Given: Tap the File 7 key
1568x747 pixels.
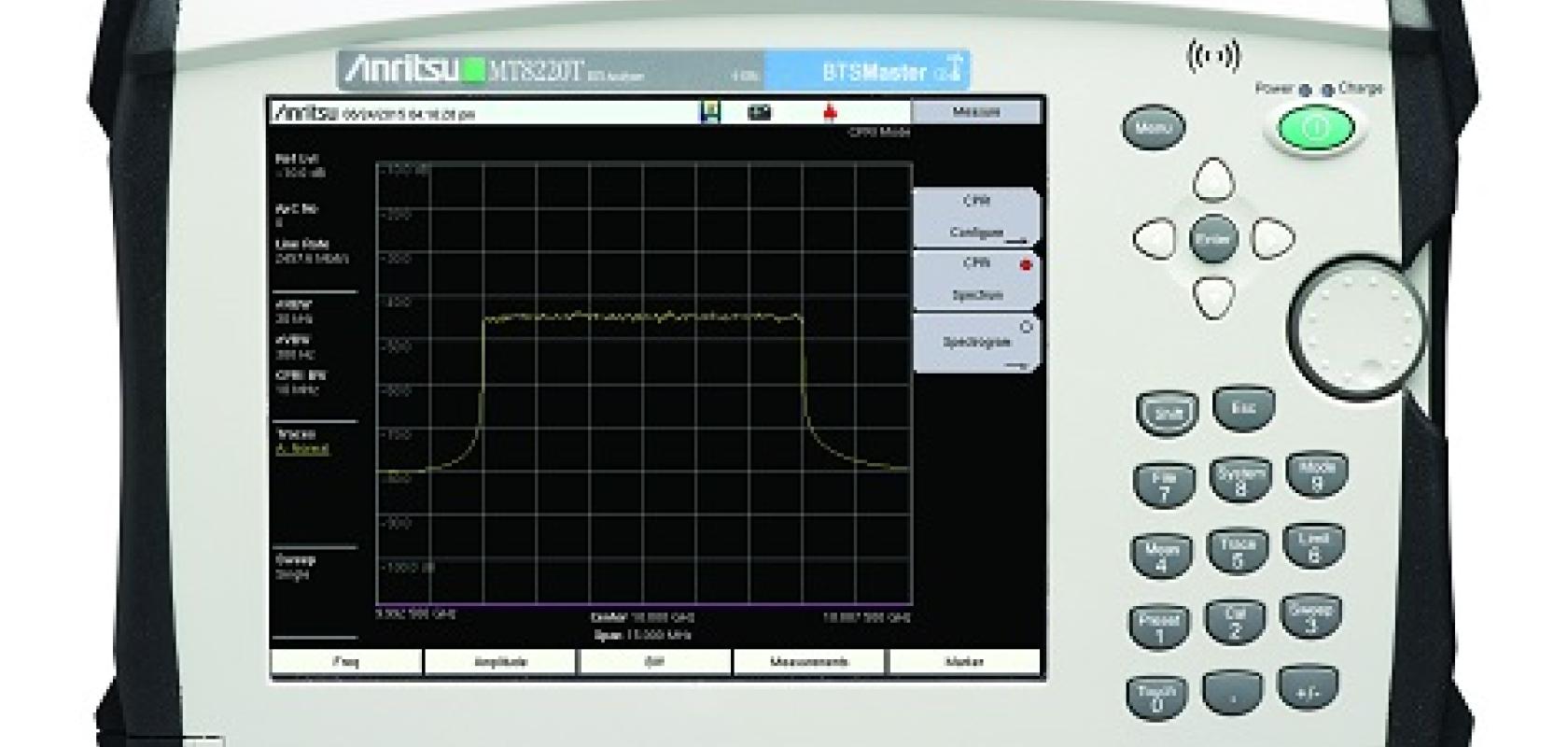Looking at the screenshot, I should tap(1163, 486).
